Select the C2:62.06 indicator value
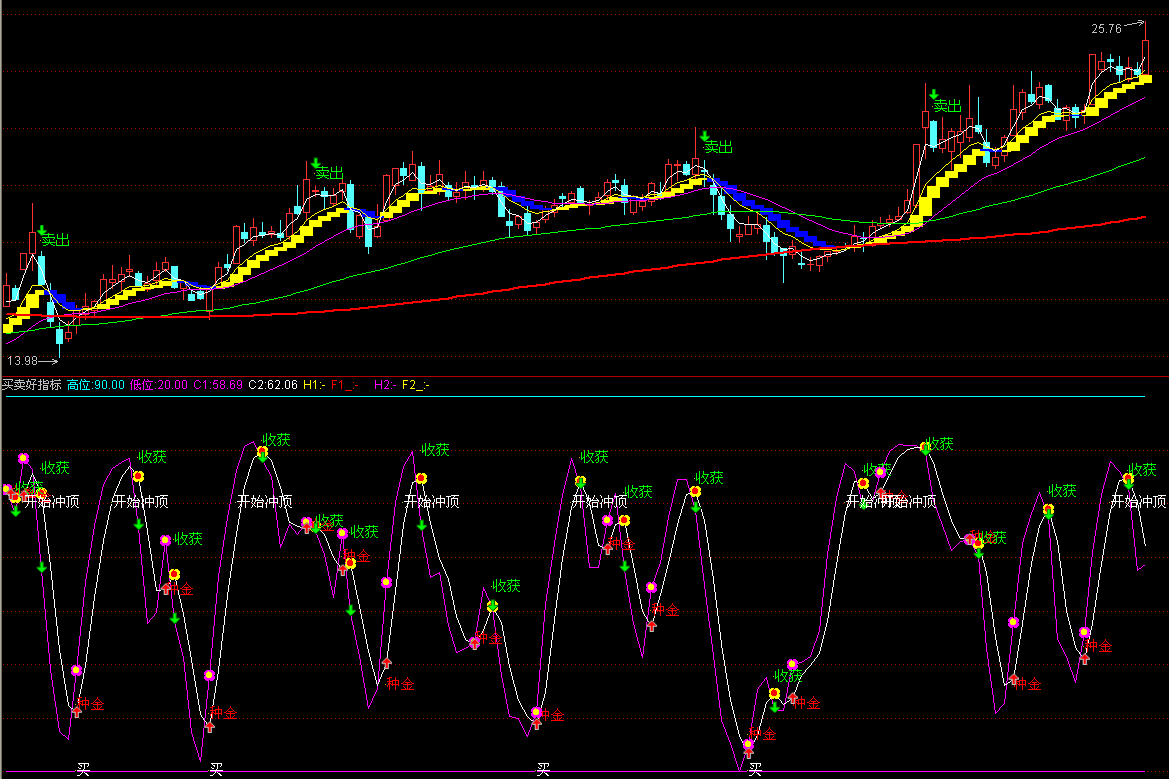 pyautogui.click(x=273, y=384)
